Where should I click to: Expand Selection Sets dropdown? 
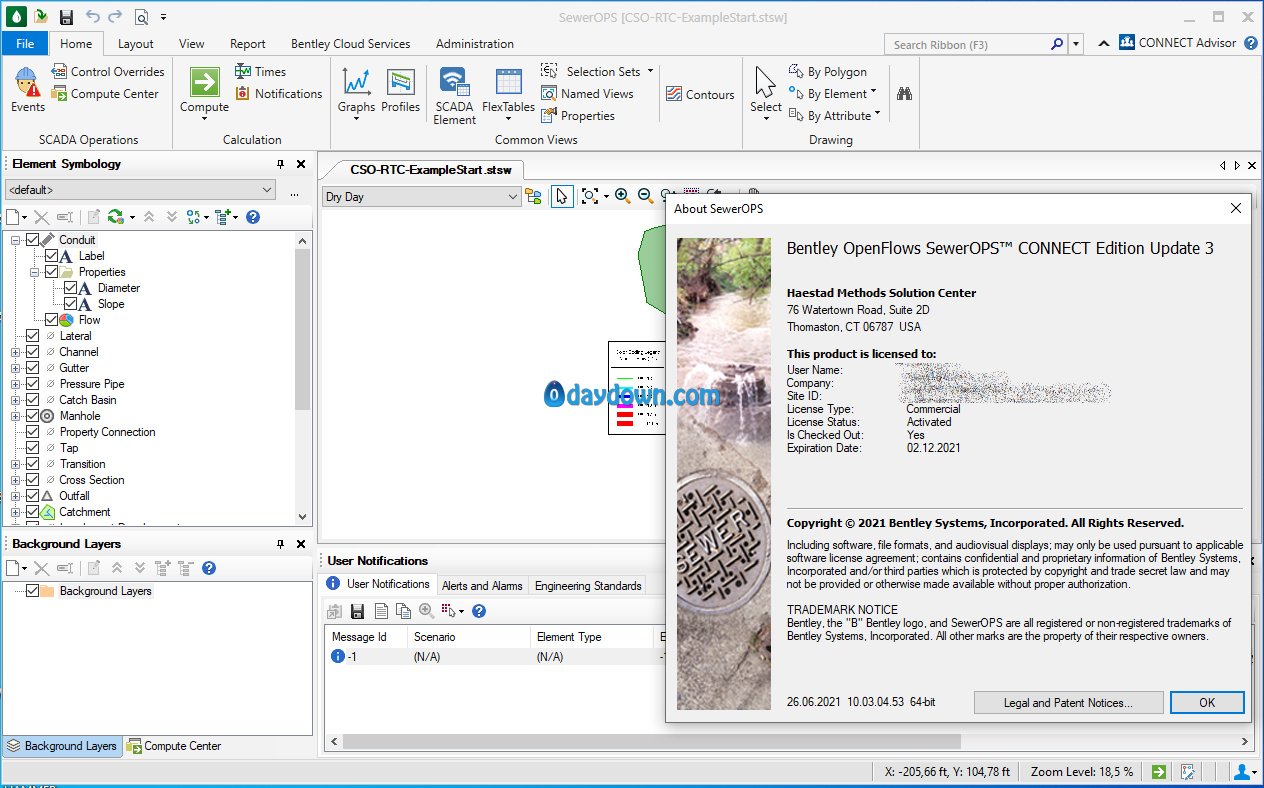click(650, 72)
